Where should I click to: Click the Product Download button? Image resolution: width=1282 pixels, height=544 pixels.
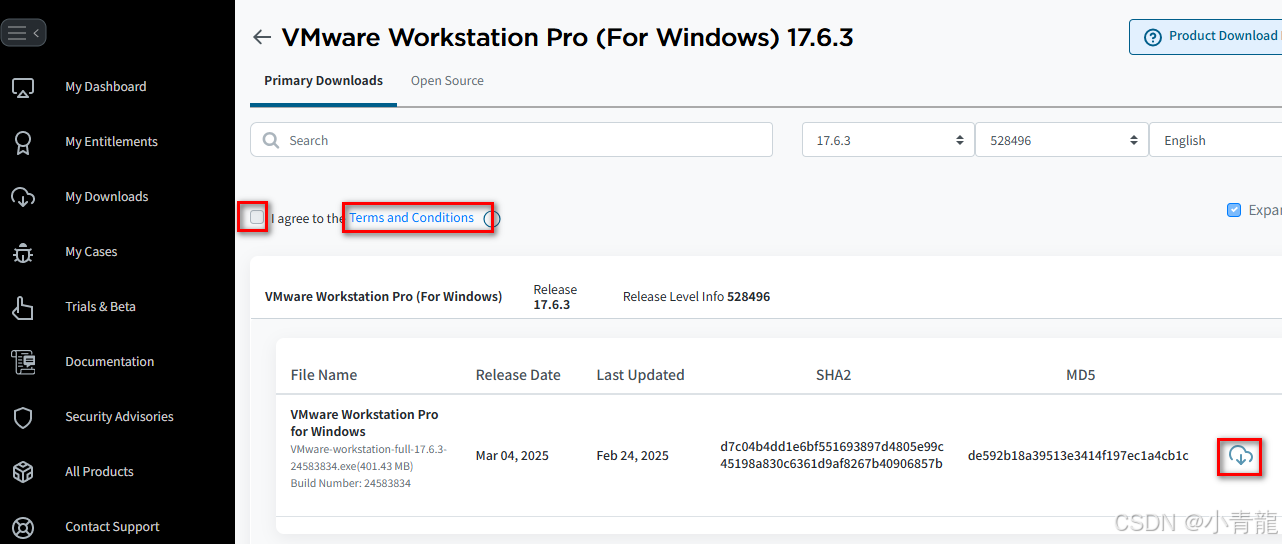coord(1206,37)
